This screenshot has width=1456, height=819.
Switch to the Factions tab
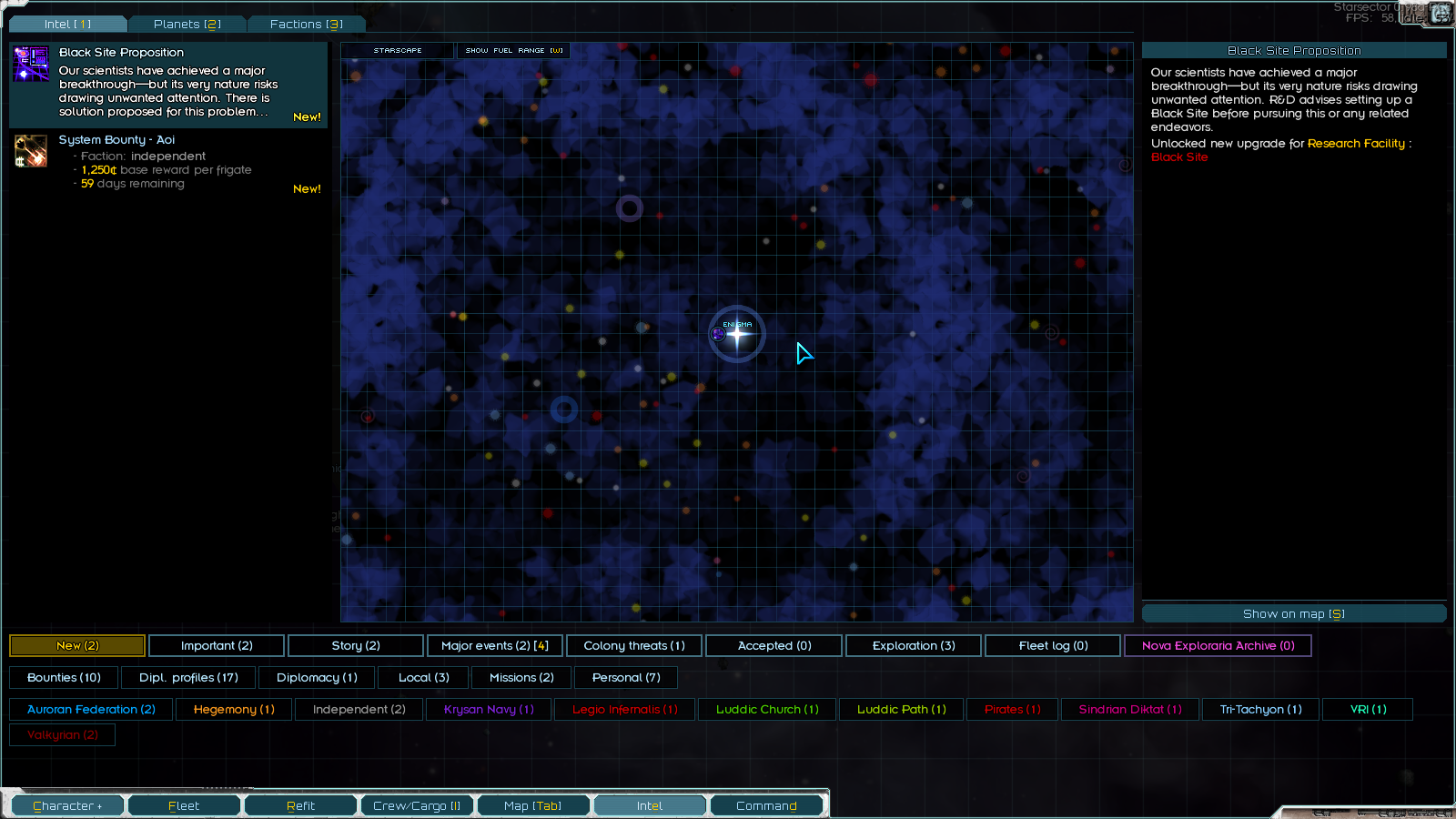point(306,24)
